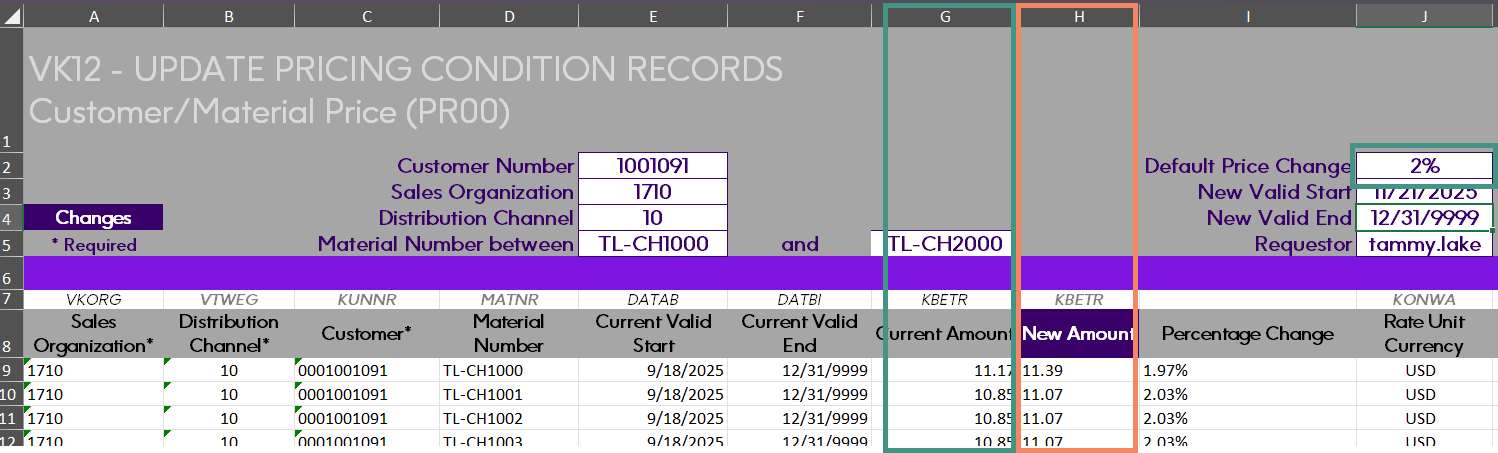Click the Distribution Channel input cell in row 4
This screenshot has height=453, width=1498.
point(652,218)
